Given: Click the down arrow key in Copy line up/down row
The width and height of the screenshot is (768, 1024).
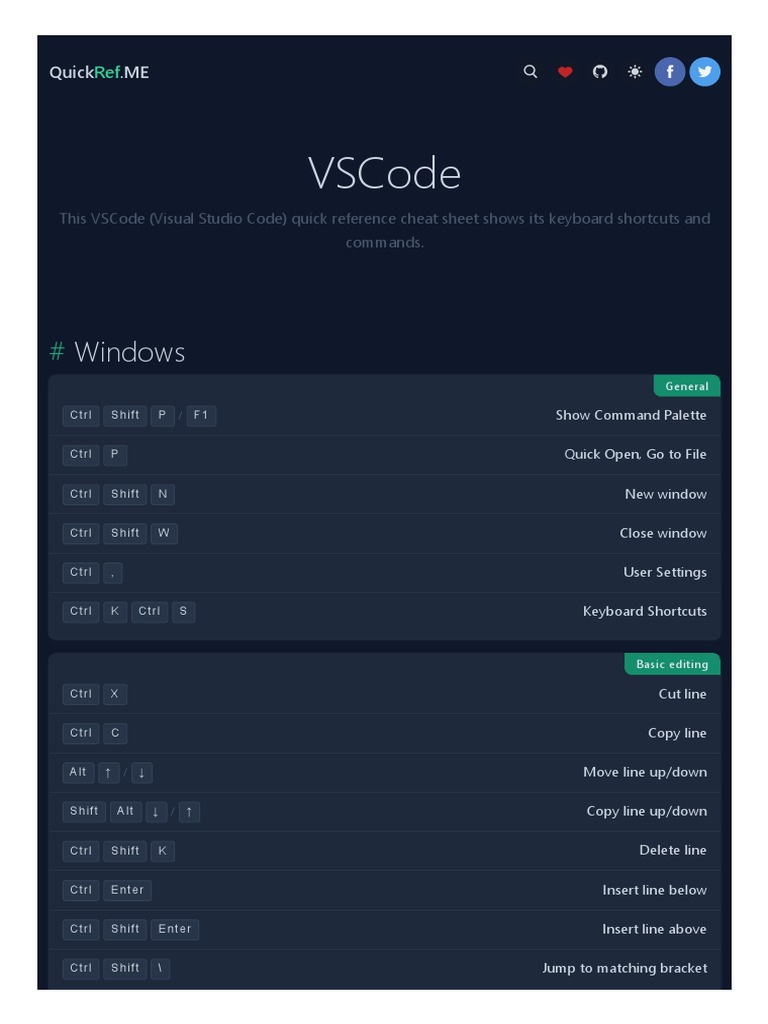Looking at the screenshot, I should click(x=156, y=811).
